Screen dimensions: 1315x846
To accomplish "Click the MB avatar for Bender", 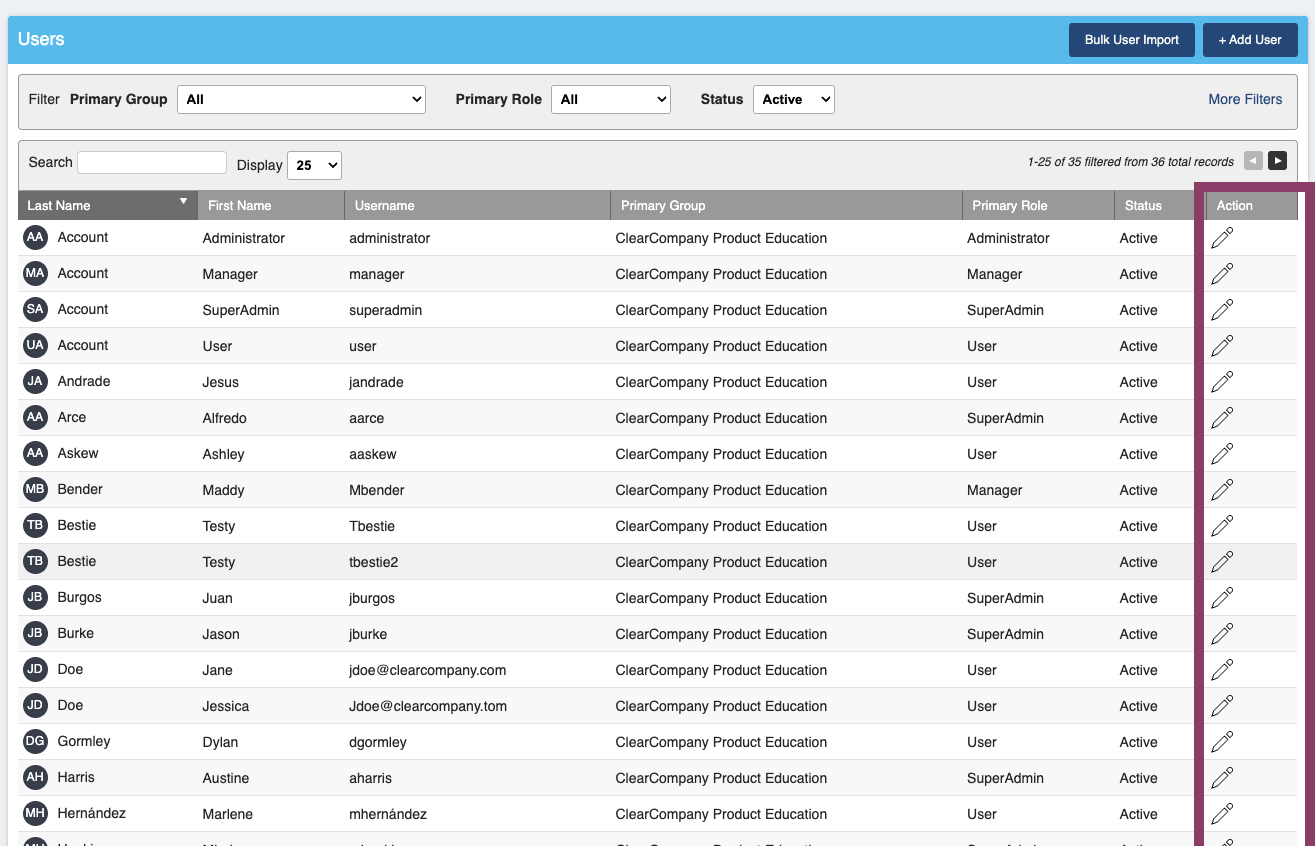I will (x=35, y=490).
